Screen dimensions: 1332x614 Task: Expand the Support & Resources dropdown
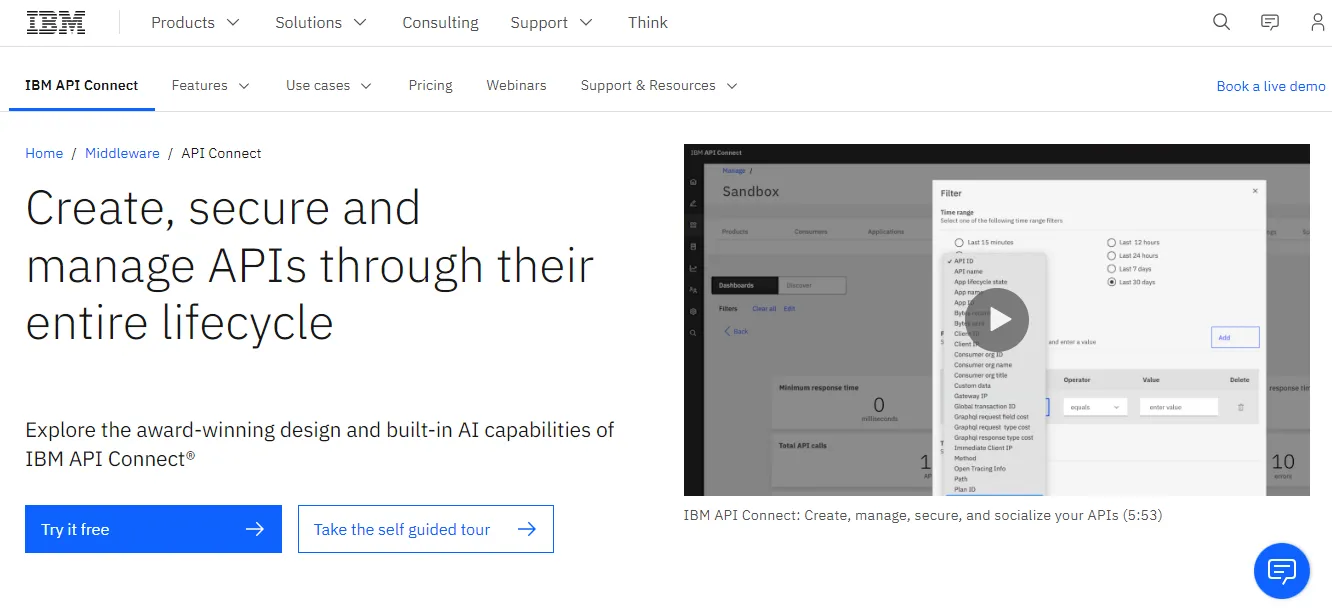659,86
